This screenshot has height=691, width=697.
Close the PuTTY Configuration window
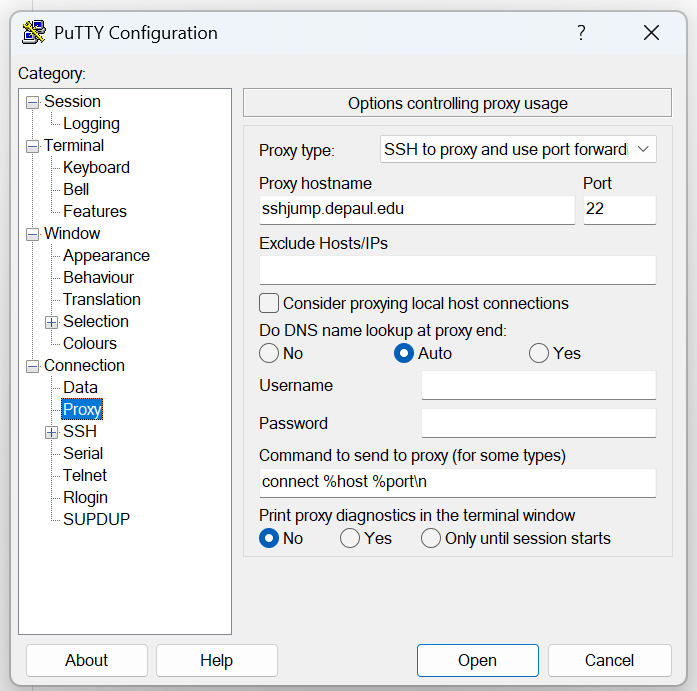[x=651, y=33]
